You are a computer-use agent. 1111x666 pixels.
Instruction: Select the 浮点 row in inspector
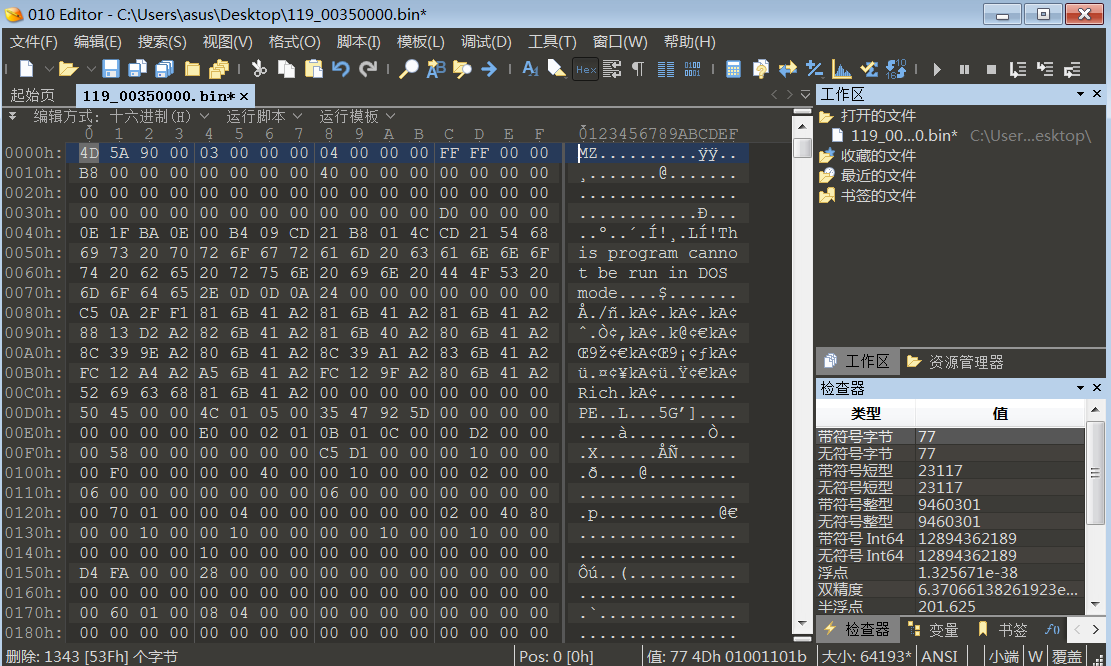(x=950, y=572)
